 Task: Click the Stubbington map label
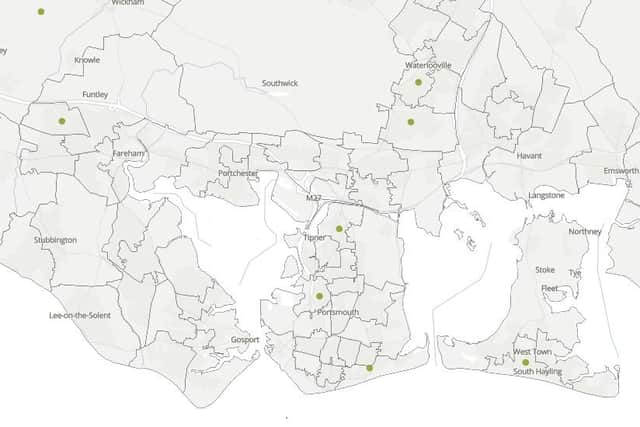[55, 240]
